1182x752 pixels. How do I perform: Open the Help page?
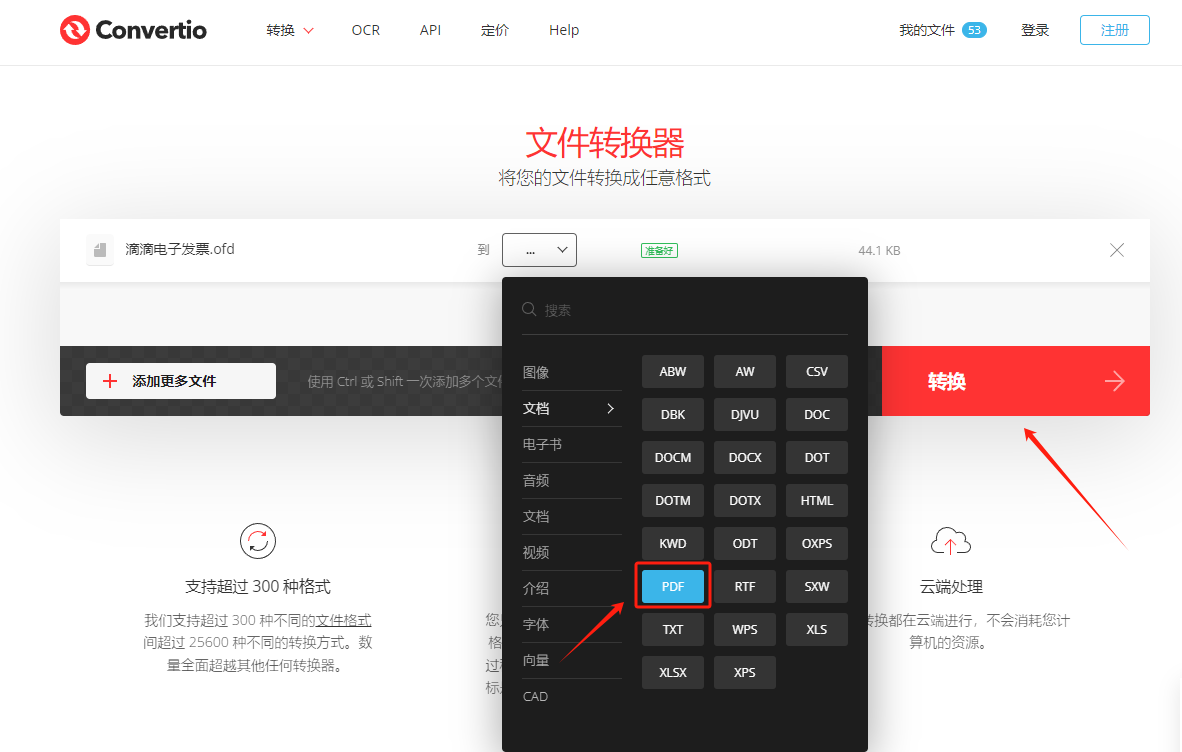pyautogui.click(x=564, y=30)
